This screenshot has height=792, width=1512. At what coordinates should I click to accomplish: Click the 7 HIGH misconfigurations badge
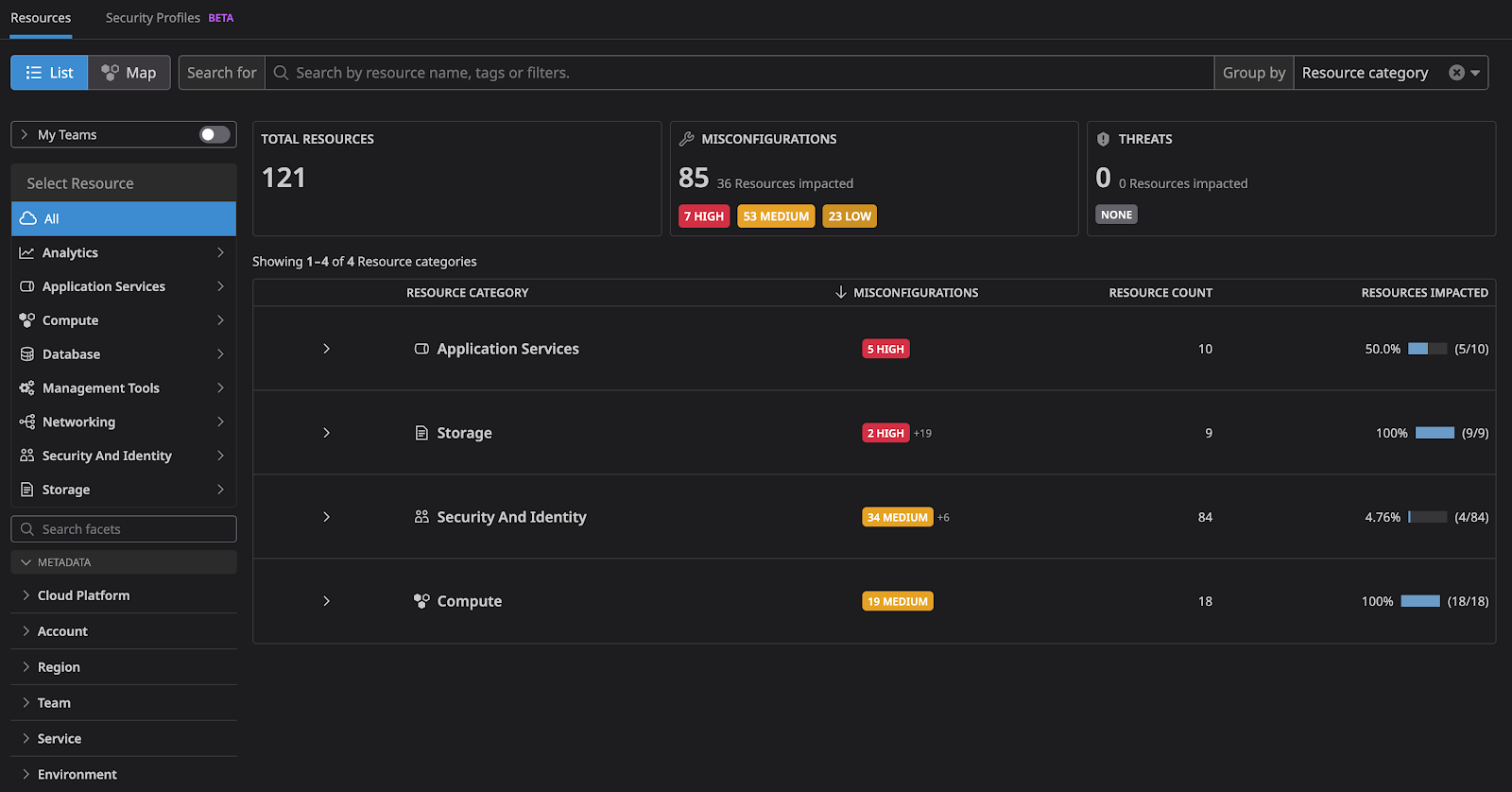[x=704, y=216]
